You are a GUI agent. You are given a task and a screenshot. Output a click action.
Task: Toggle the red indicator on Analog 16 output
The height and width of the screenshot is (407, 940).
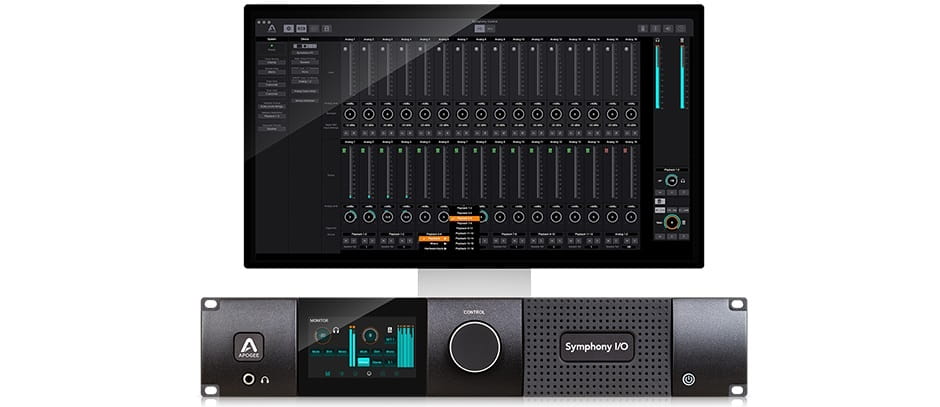[x=625, y=150]
